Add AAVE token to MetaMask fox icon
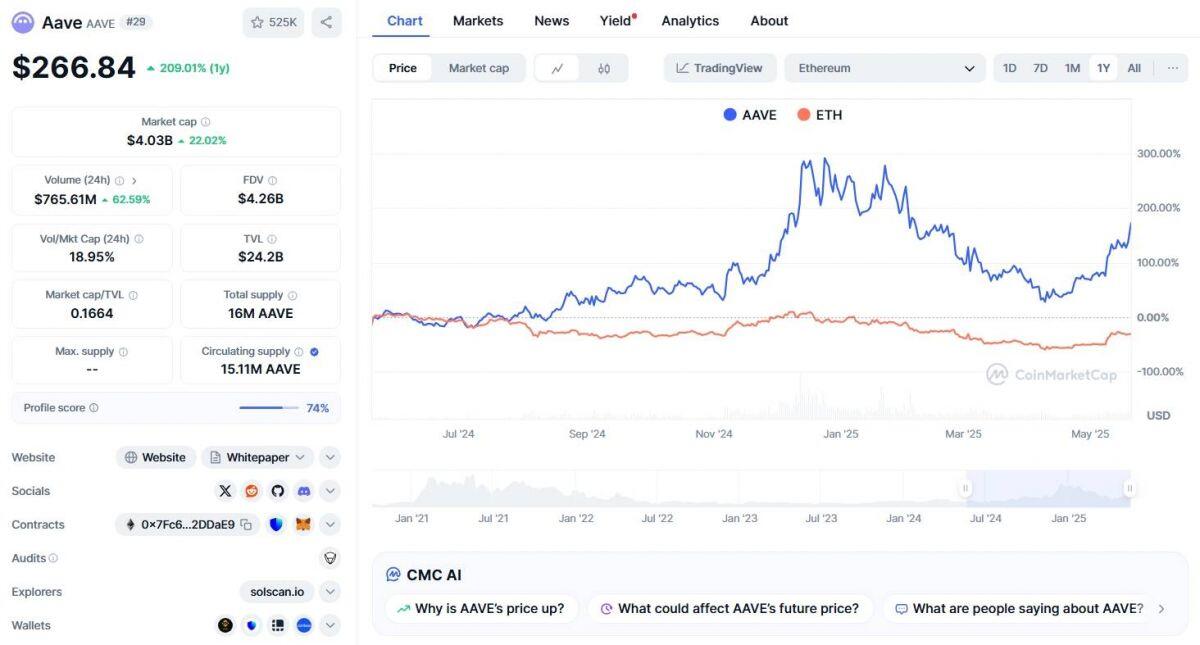The height and width of the screenshot is (645, 1200). (304, 524)
